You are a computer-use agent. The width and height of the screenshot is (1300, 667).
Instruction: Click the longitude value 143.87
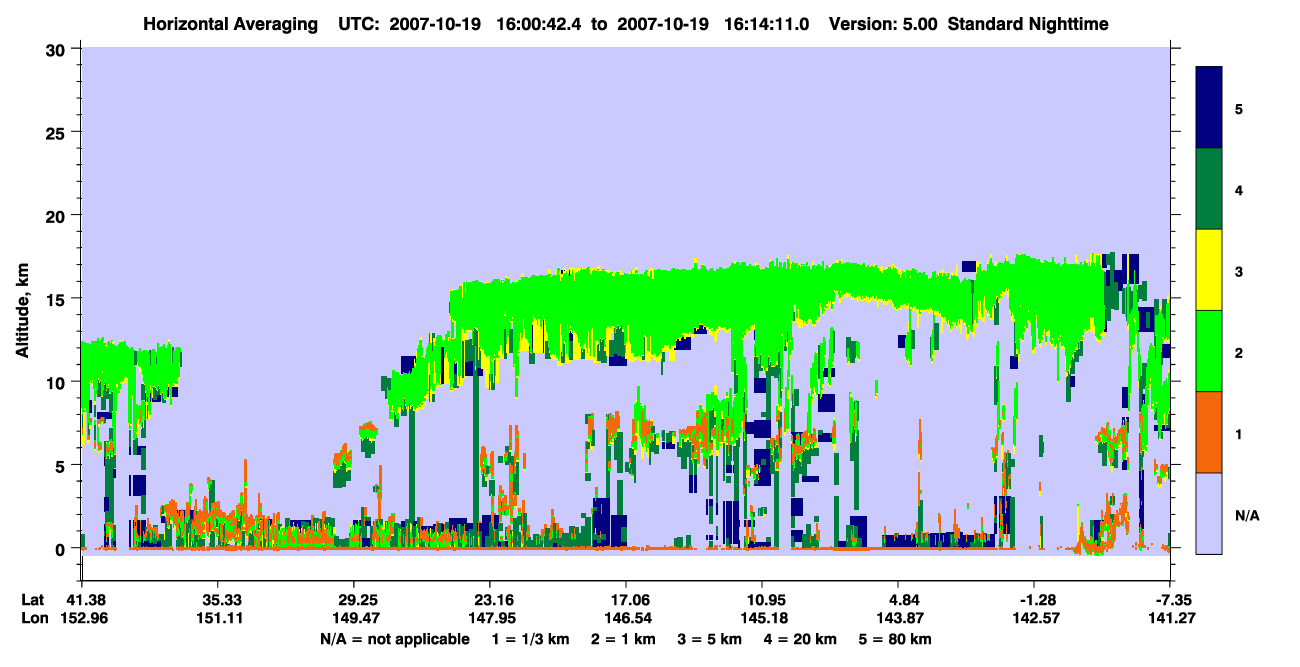coord(899,618)
